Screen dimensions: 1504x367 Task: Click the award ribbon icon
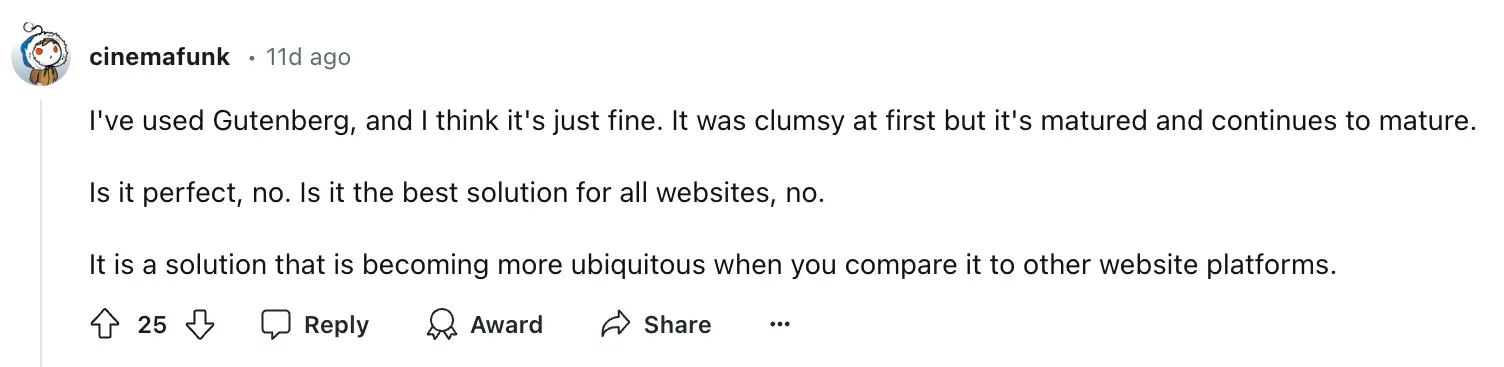click(x=441, y=324)
